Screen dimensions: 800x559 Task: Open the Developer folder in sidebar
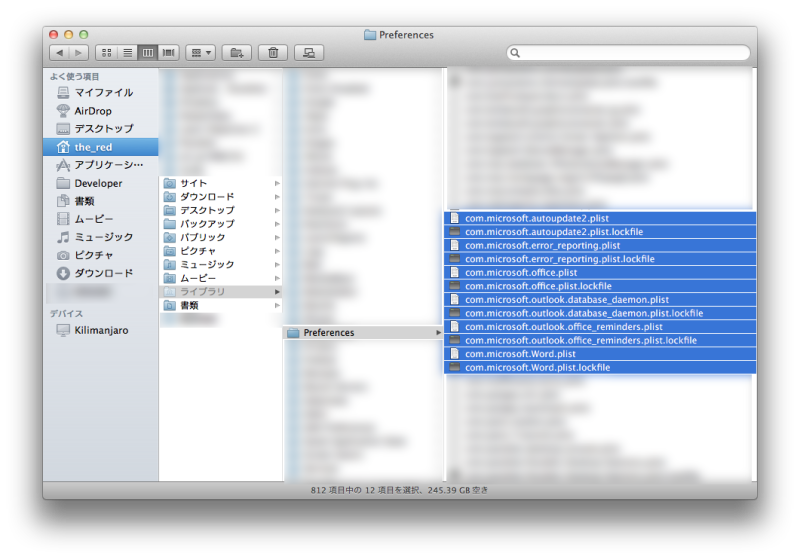pos(101,183)
